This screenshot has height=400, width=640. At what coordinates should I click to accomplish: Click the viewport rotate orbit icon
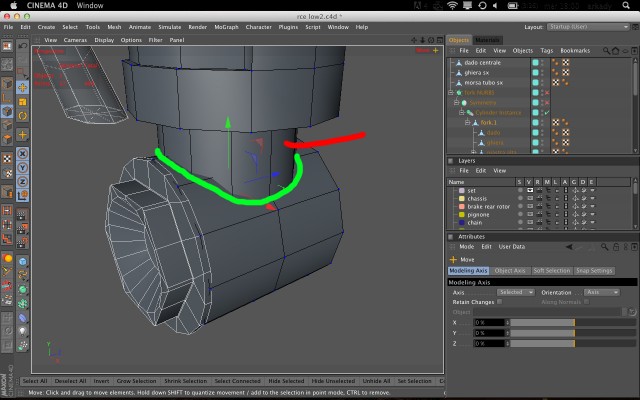431,40
